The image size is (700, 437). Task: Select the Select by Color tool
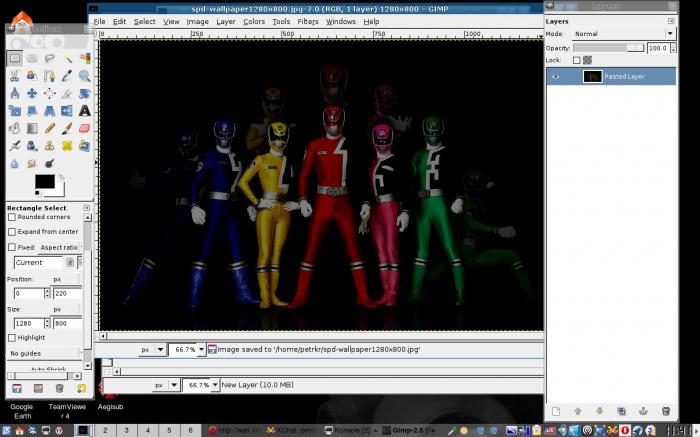click(84, 58)
